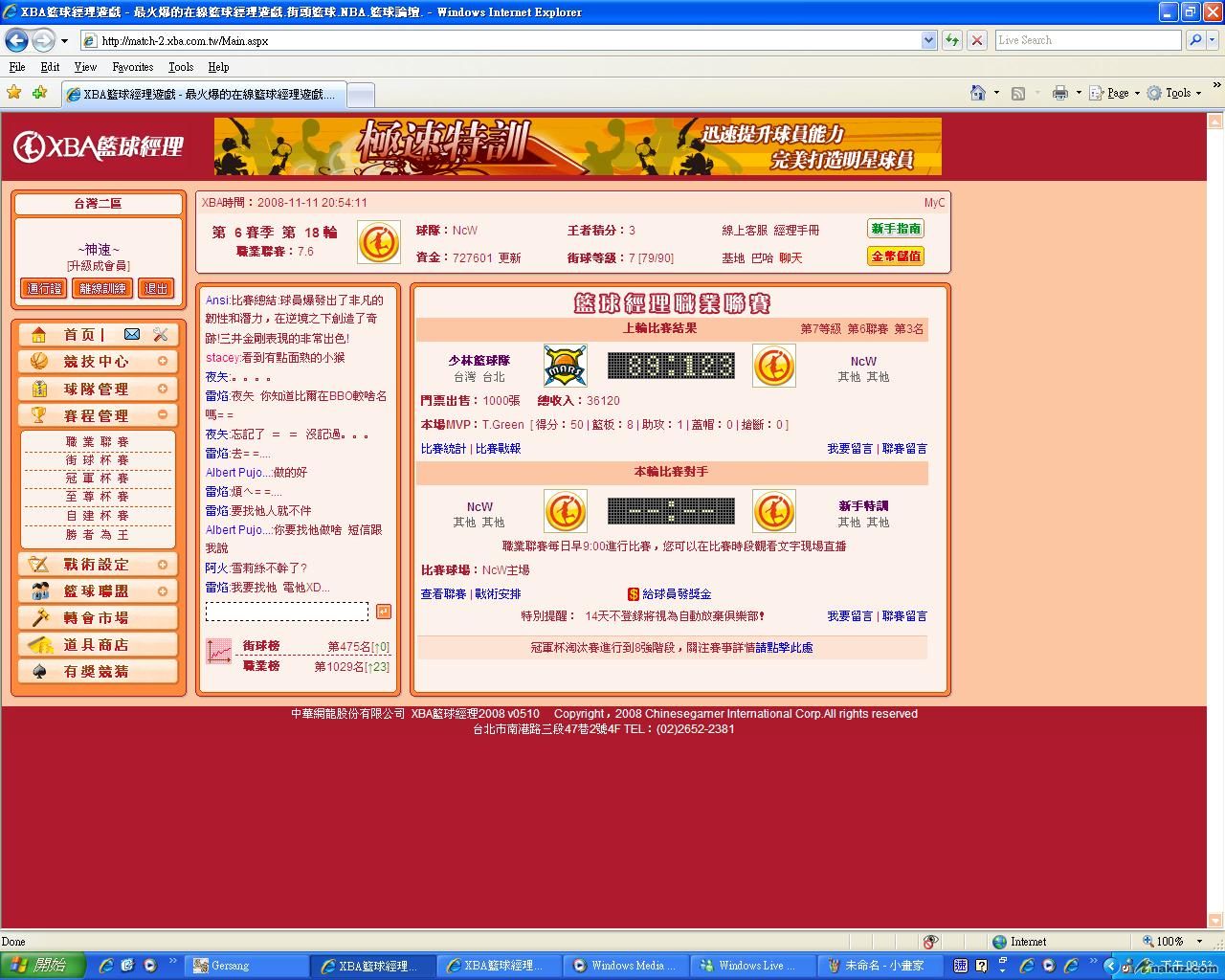
Task: Open the wrench-and-screwdriver settings icon in sidebar
Action: [x=160, y=334]
